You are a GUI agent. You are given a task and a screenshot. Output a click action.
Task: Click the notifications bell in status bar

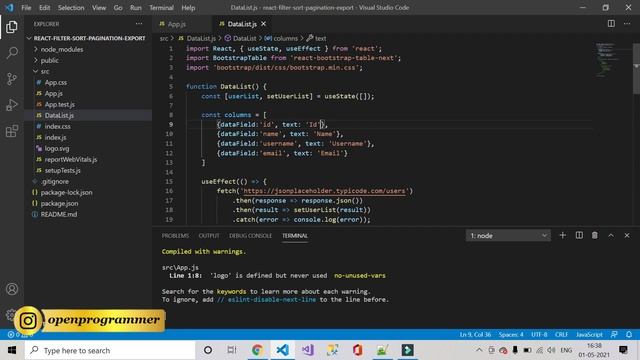point(629,334)
